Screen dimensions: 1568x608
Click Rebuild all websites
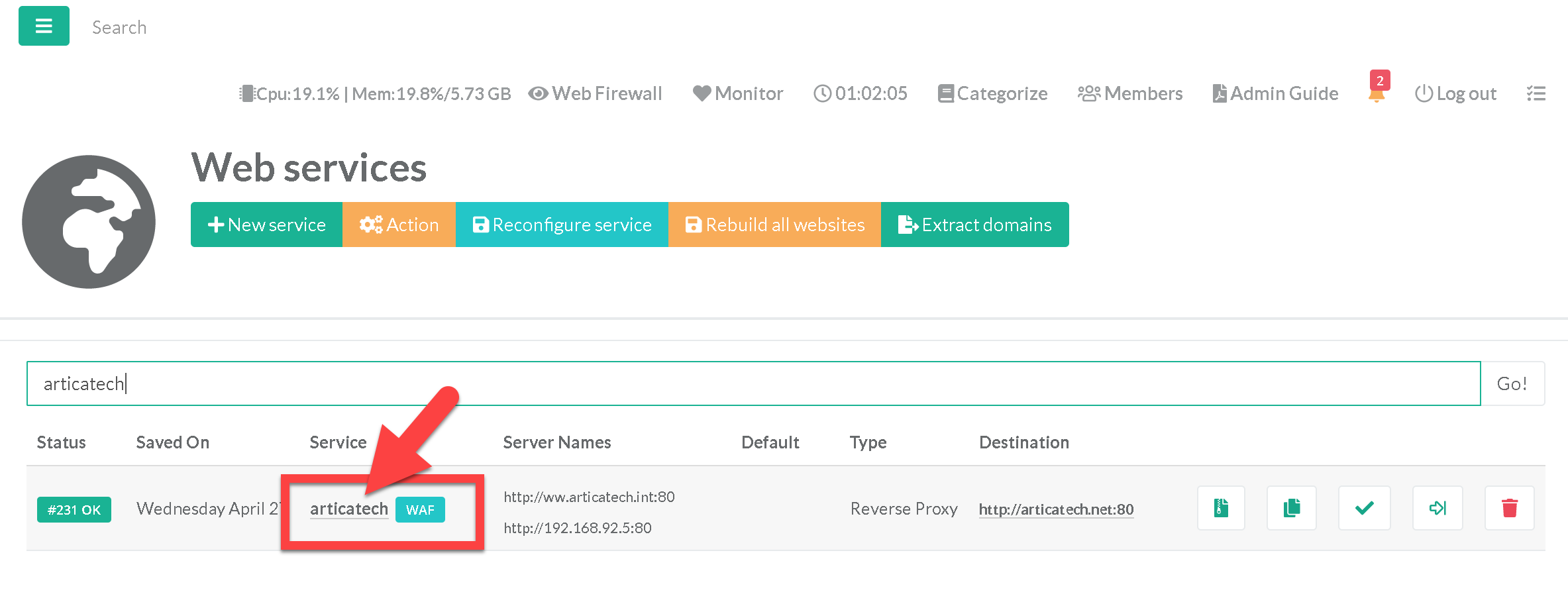(774, 225)
